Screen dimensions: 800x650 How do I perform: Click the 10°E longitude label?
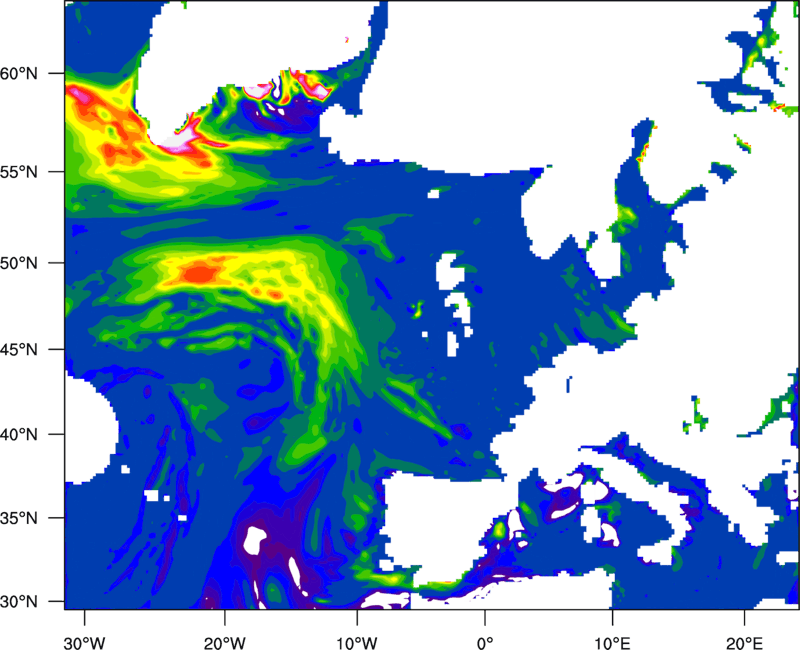[612, 643]
